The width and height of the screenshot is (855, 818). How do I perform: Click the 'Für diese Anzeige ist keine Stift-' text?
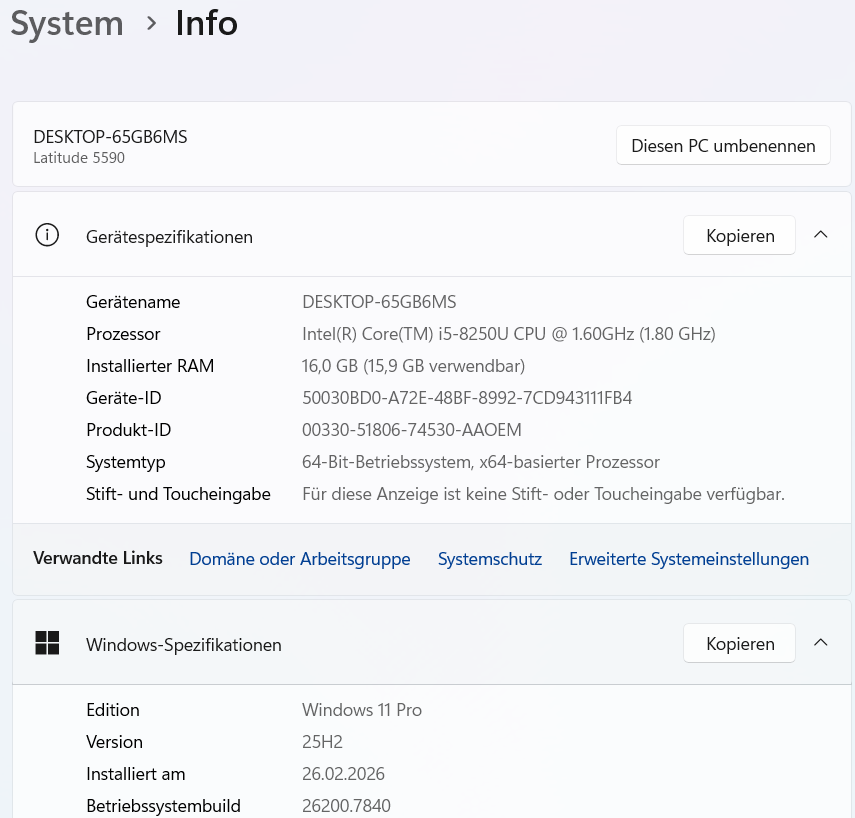[x=543, y=494]
